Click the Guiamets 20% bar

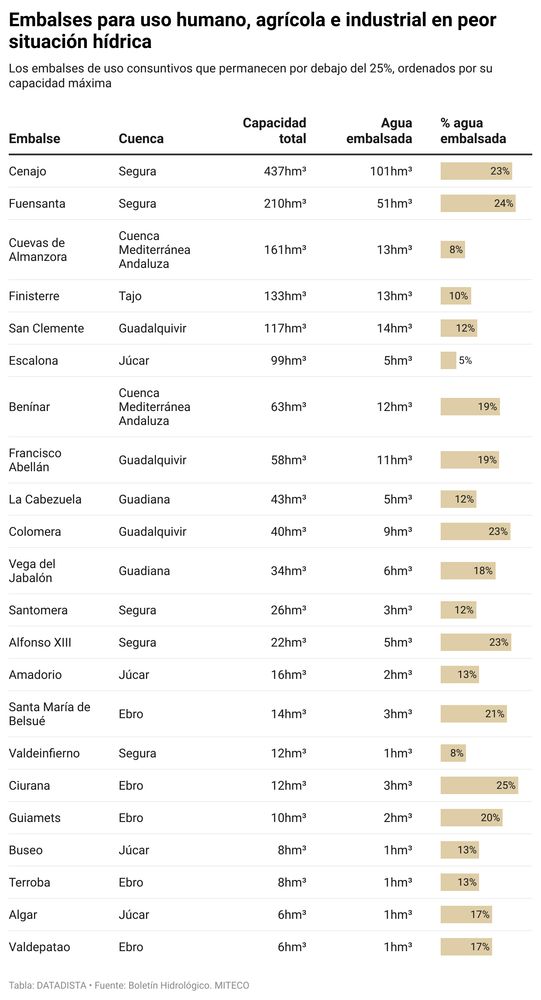click(x=471, y=818)
